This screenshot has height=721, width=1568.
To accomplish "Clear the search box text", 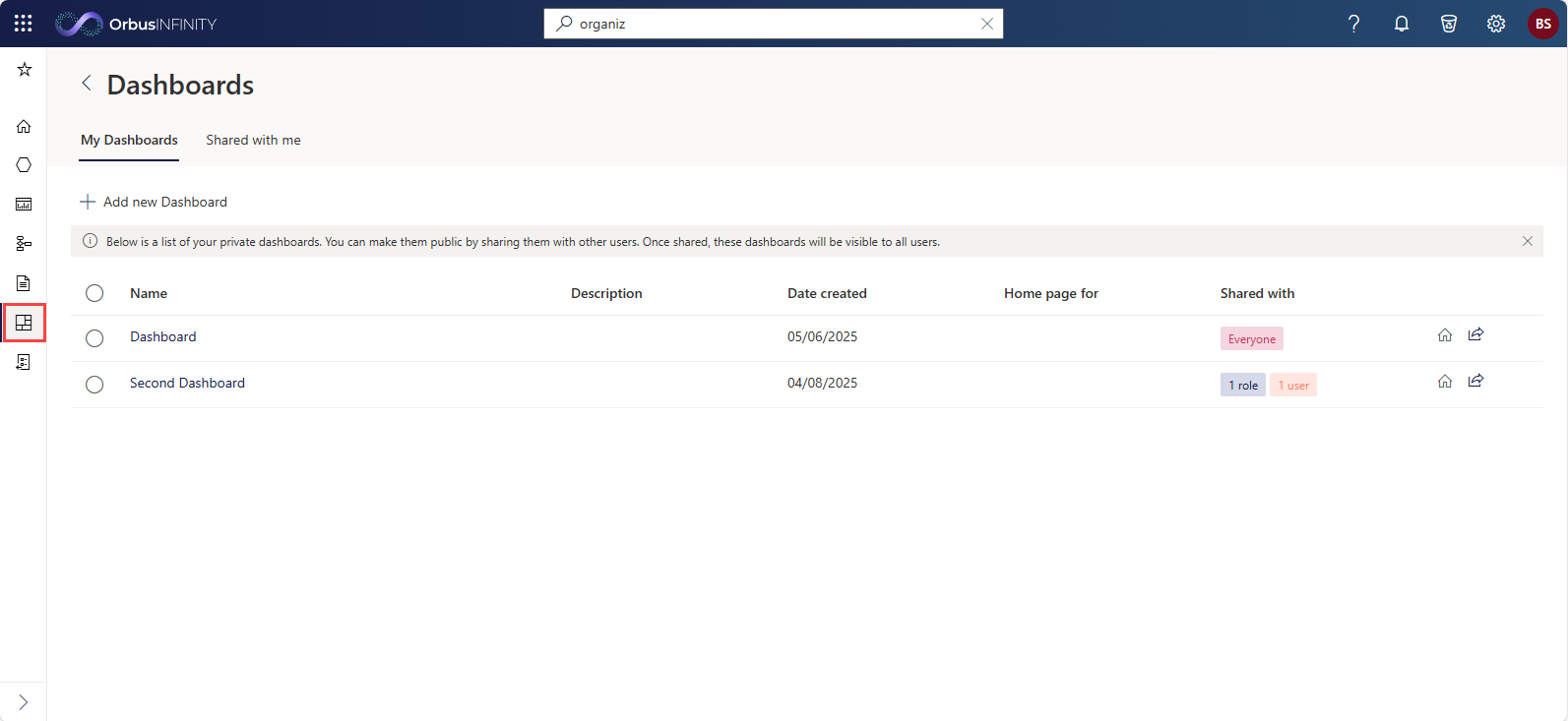I will pyautogui.click(x=987, y=24).
